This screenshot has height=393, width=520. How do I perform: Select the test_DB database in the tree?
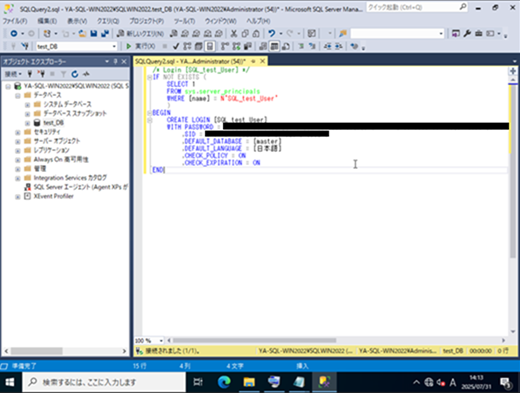click(x=53, y=123)
